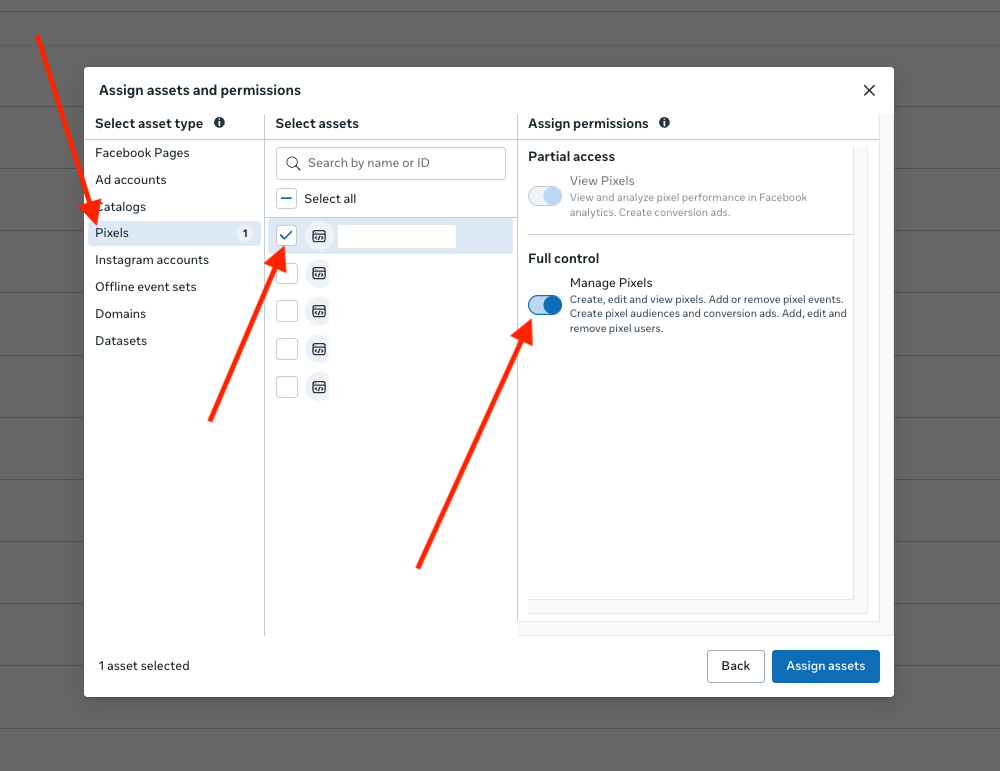
Task: Select Offline event sets category
Action: [146, 287]
